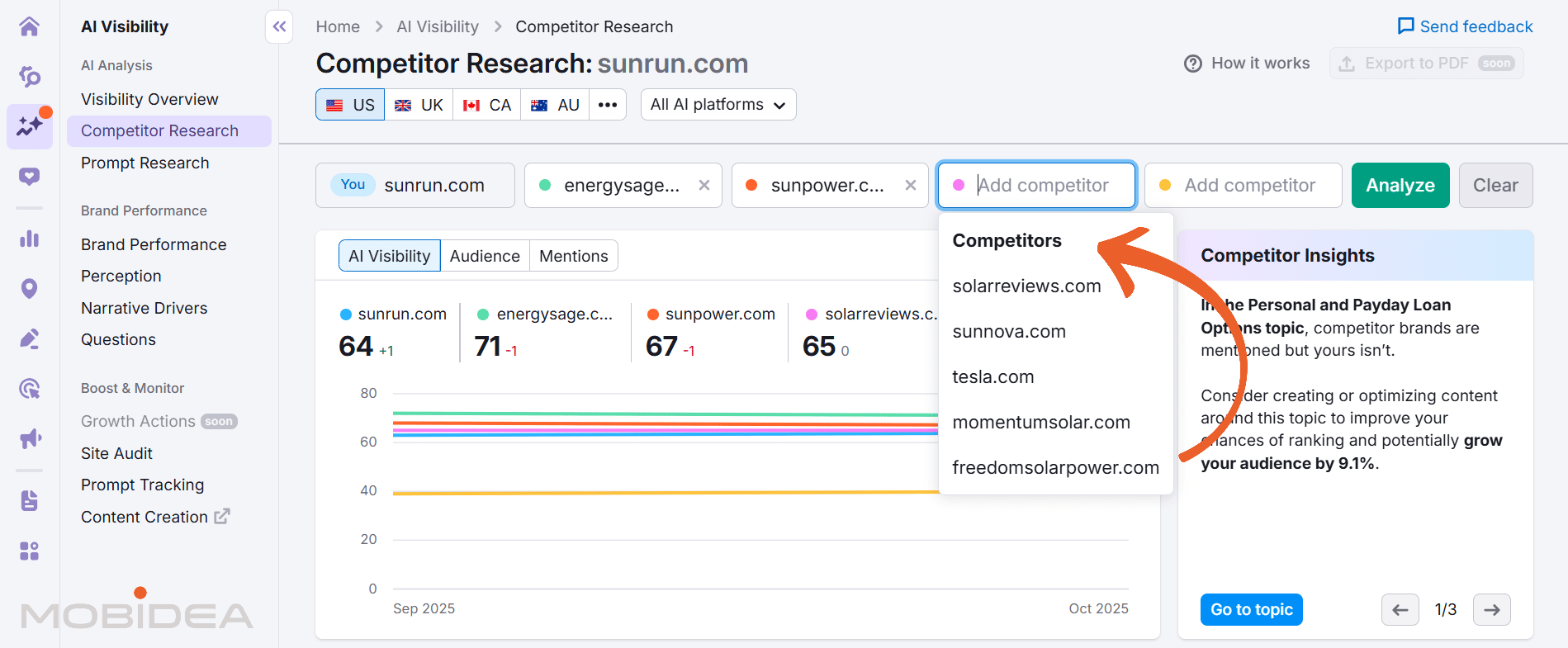
Task: Click green energysage legend dot
Action: [484, 315]
